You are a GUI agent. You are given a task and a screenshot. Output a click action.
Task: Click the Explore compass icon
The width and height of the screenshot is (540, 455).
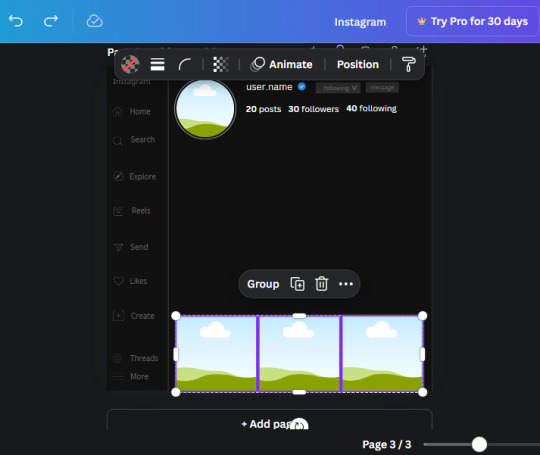pyautogui.click(x=118, y=176)
